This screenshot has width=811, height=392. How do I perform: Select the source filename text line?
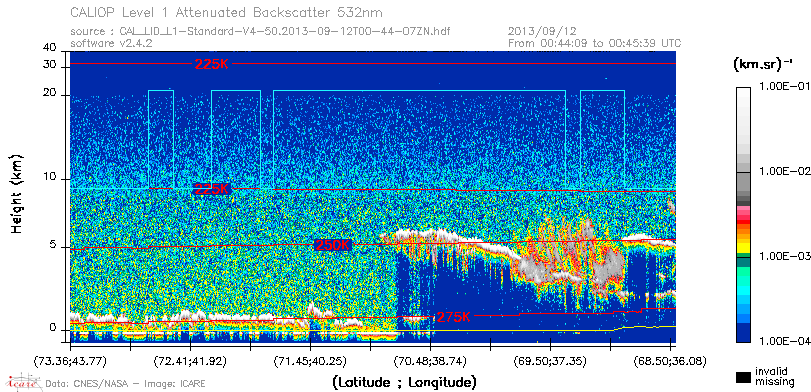tap(260, 32)
